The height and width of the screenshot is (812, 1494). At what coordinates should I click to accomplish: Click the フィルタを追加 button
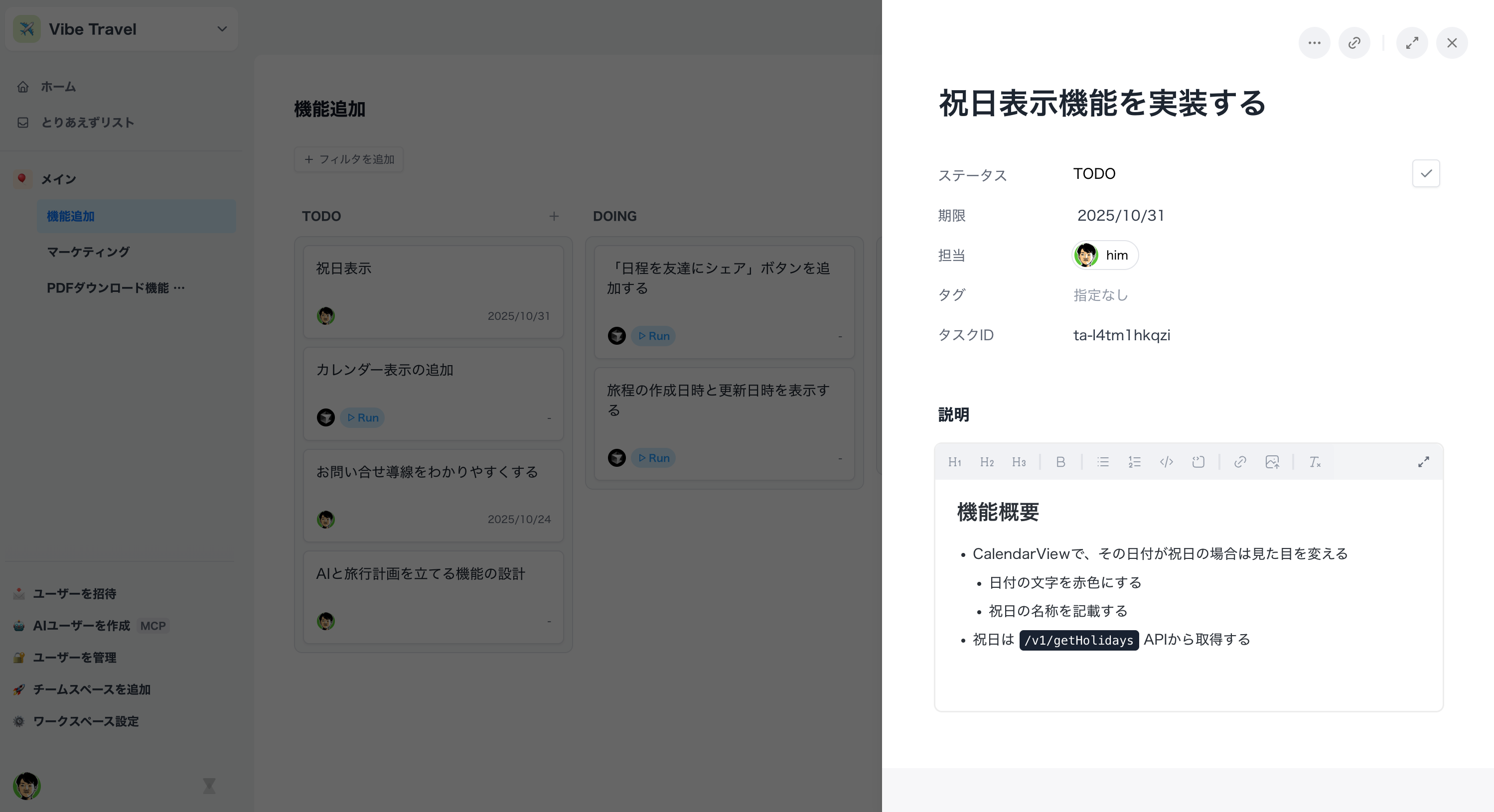[x=348, y=159]
